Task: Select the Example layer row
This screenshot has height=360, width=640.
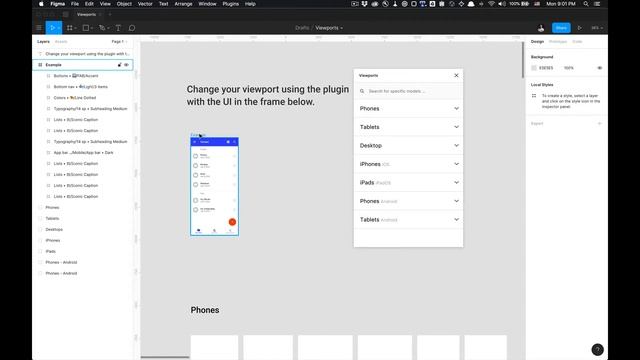Action: [83, 65]
